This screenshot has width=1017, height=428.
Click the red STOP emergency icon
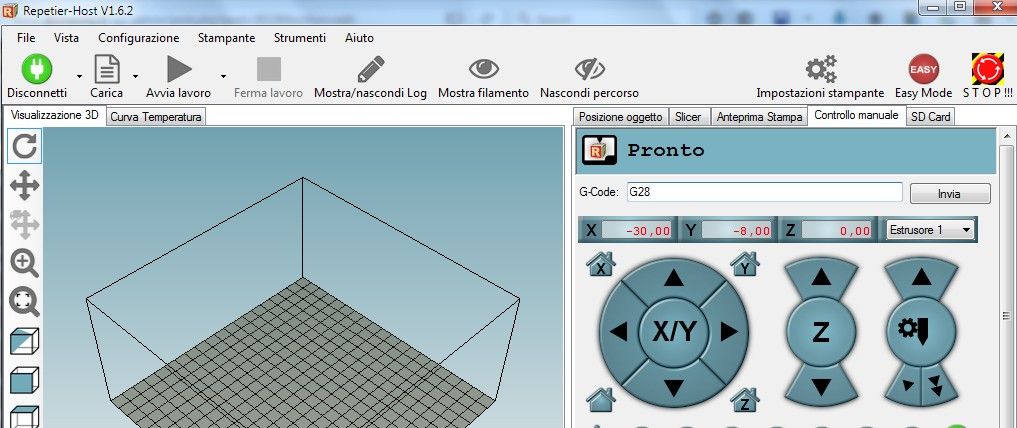[987, 69]
